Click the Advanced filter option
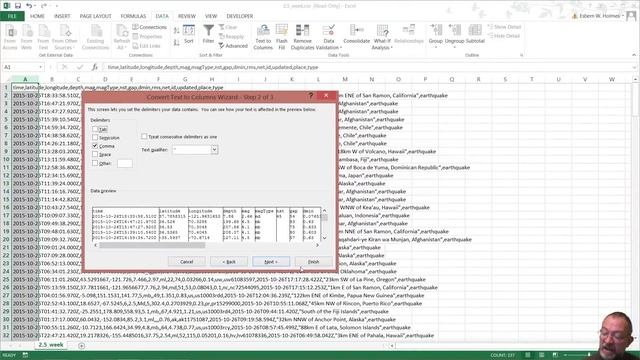 point(233,46)
